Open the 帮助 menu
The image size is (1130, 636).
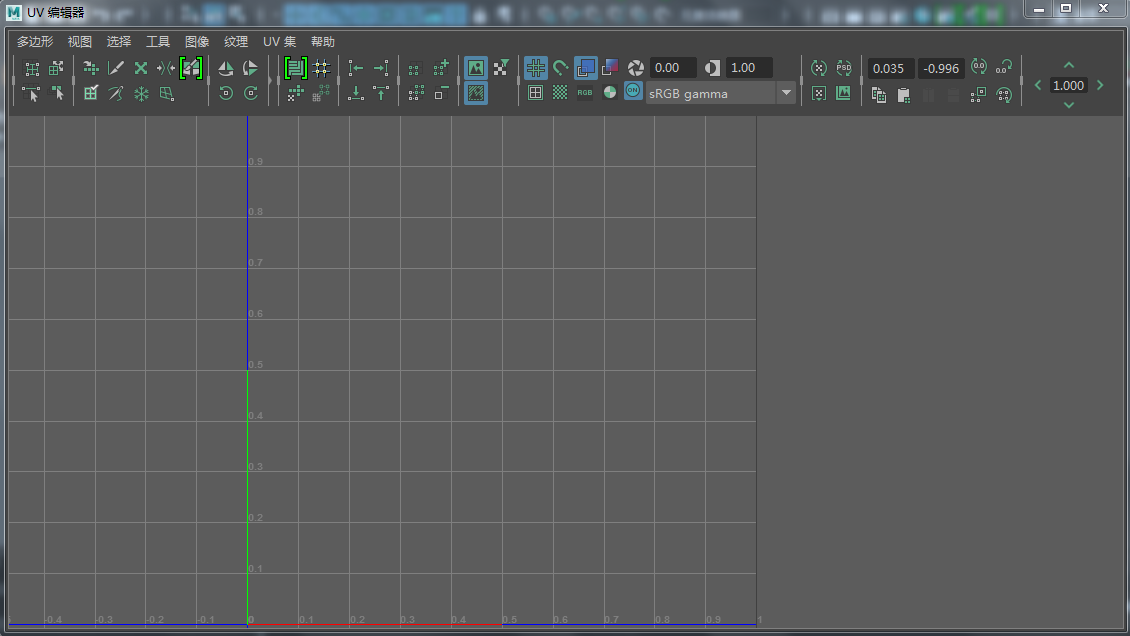(323, 42)
